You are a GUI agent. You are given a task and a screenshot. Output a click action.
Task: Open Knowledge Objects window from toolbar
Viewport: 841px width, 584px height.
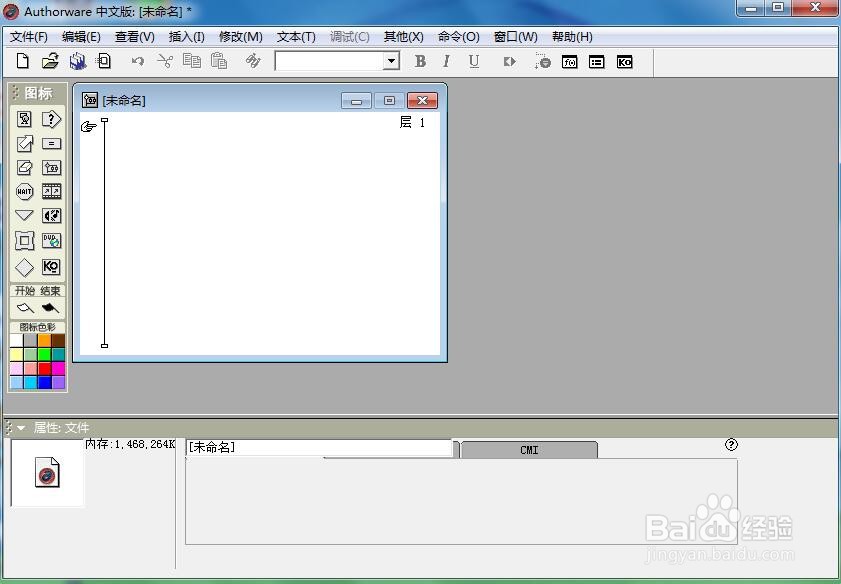(x=624, y=62)
